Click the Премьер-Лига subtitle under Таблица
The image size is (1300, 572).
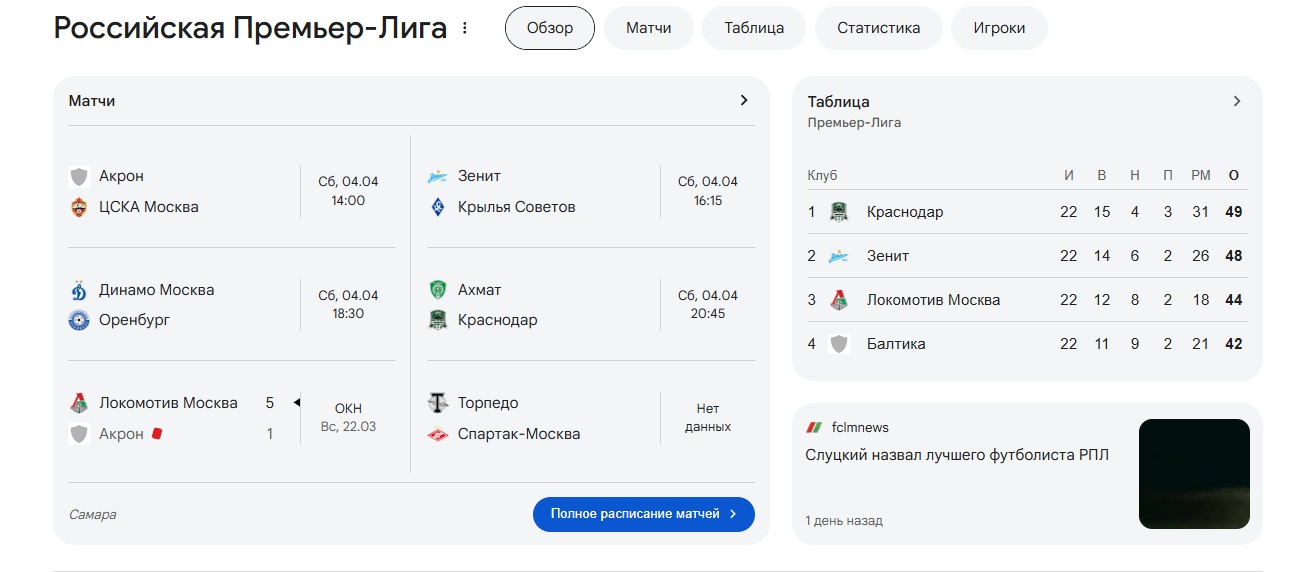[x=854, y=123]
